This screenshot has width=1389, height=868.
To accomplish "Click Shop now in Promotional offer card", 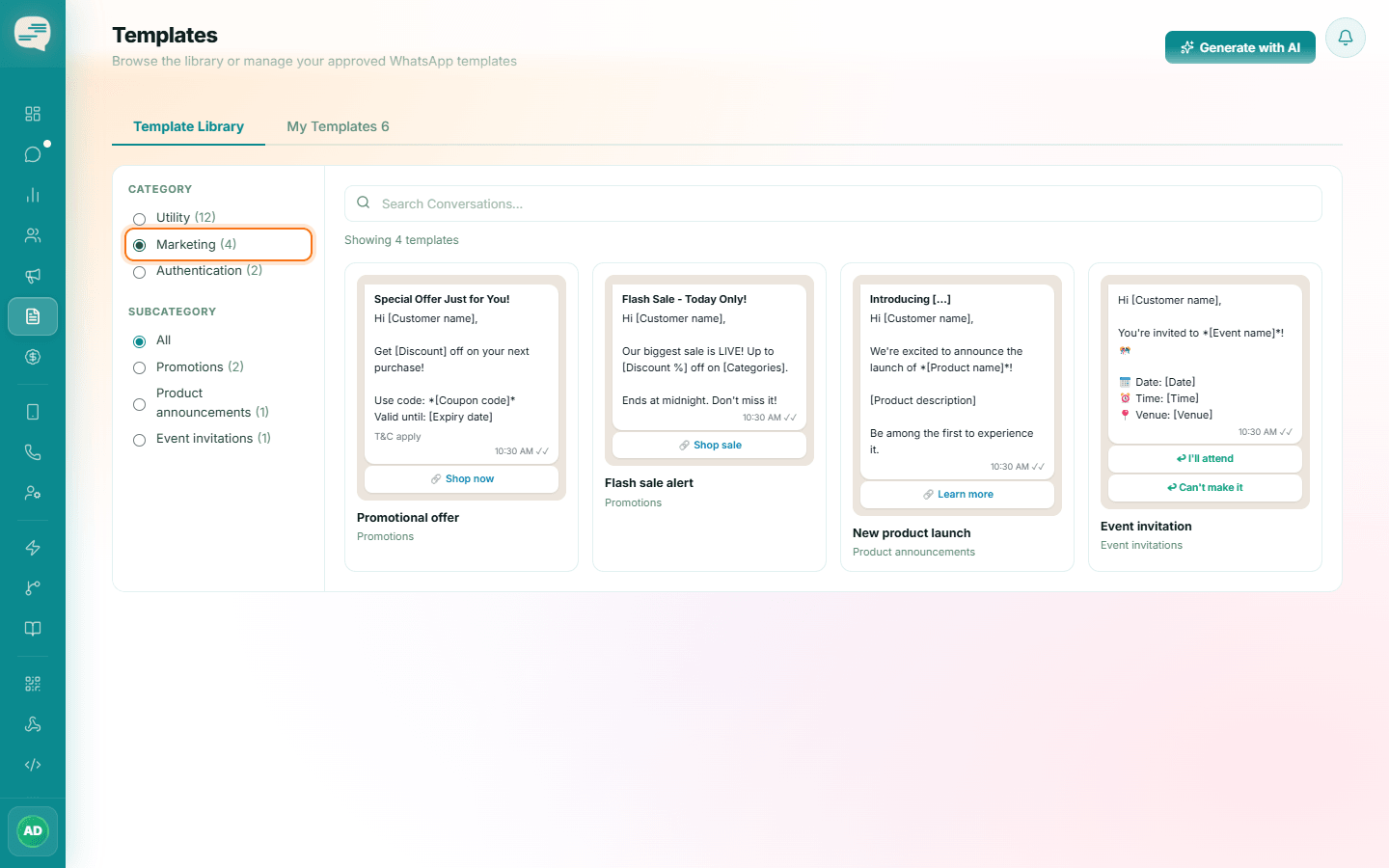I will (x=462, y=478).
